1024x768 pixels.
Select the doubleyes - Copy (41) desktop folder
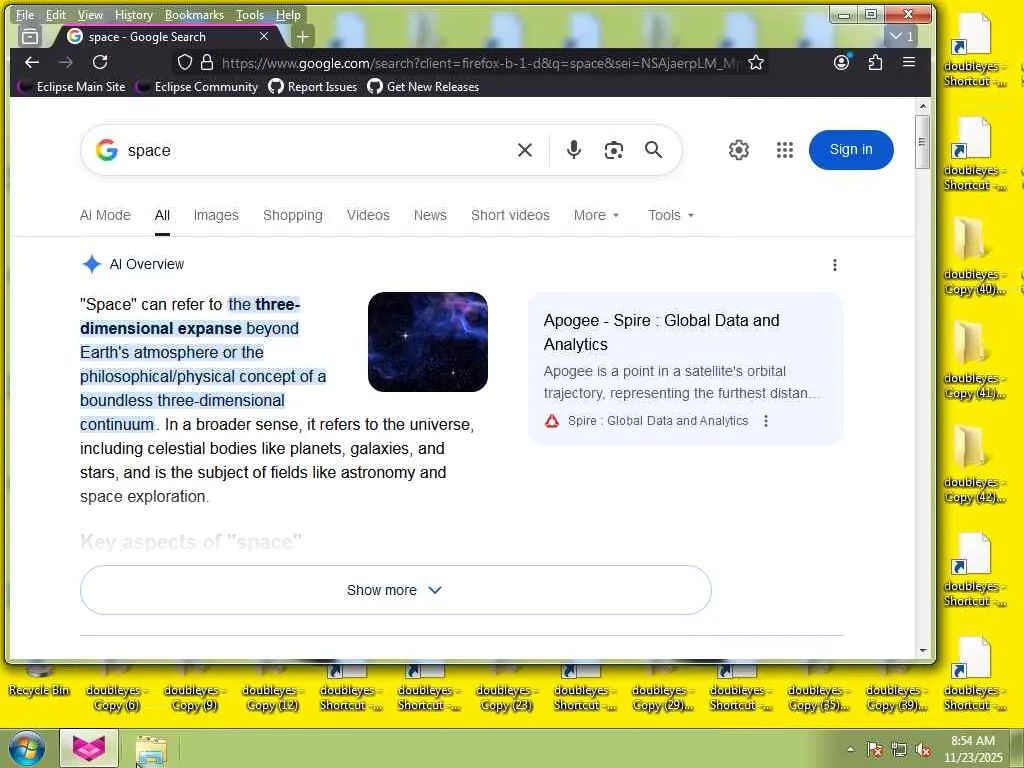(x=974, y=361)
